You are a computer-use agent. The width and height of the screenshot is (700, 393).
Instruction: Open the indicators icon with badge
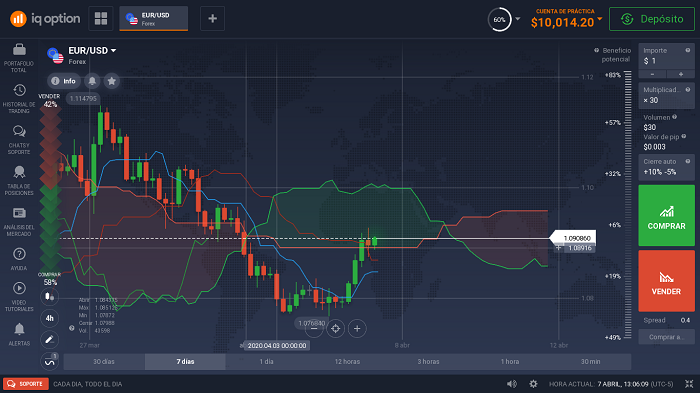50,361
